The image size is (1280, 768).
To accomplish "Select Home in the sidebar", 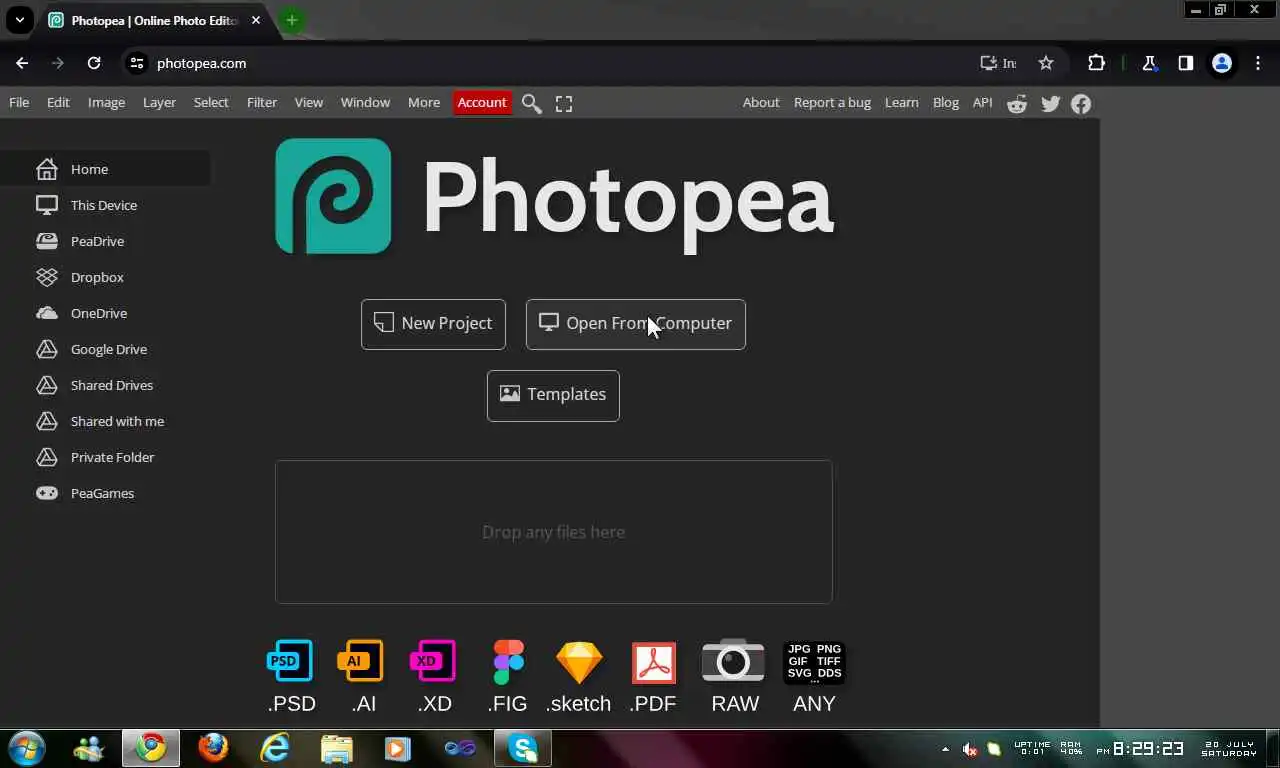I will (x=105, y=169).
